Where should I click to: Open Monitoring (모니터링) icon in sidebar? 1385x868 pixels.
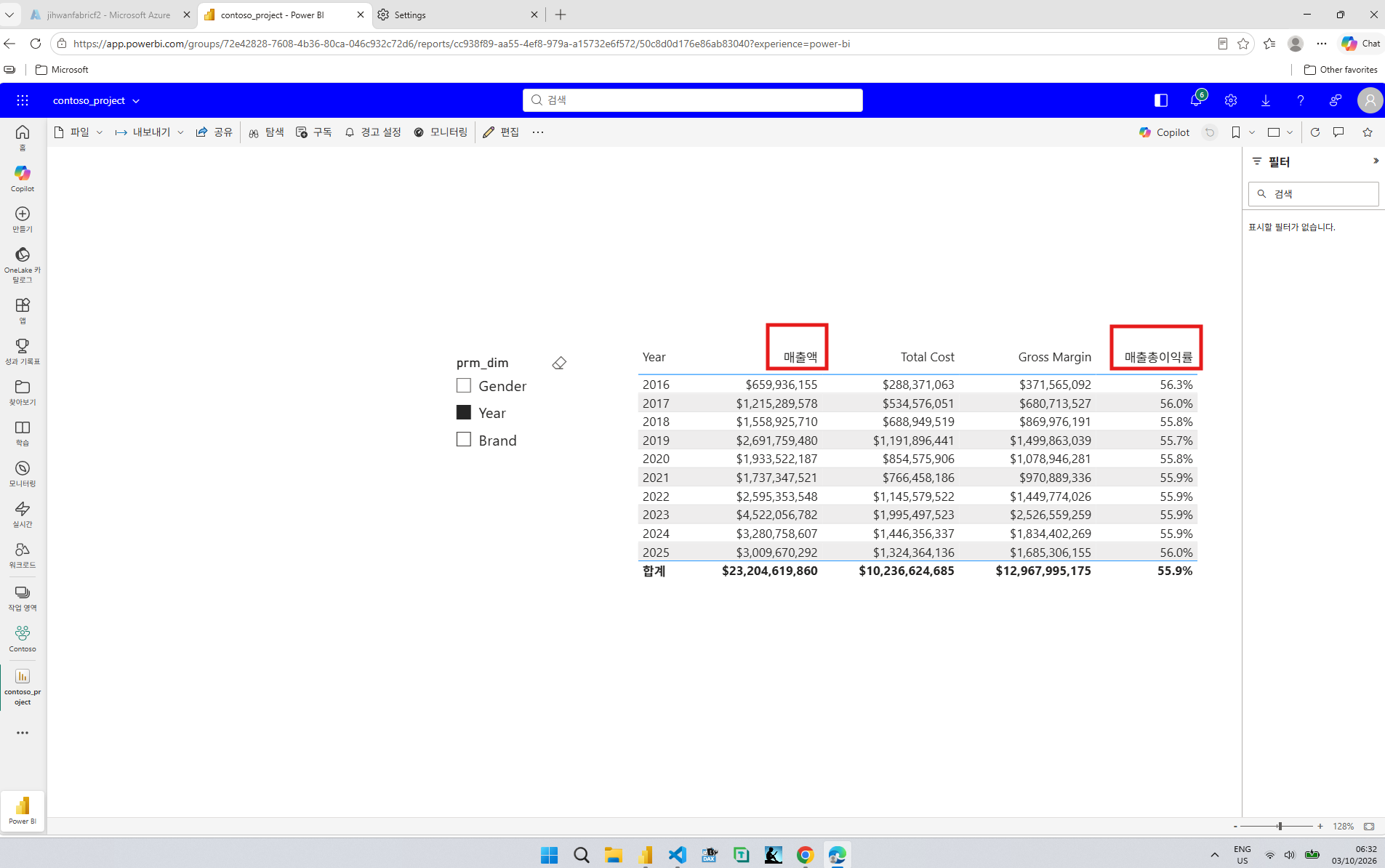click(23, 473)
